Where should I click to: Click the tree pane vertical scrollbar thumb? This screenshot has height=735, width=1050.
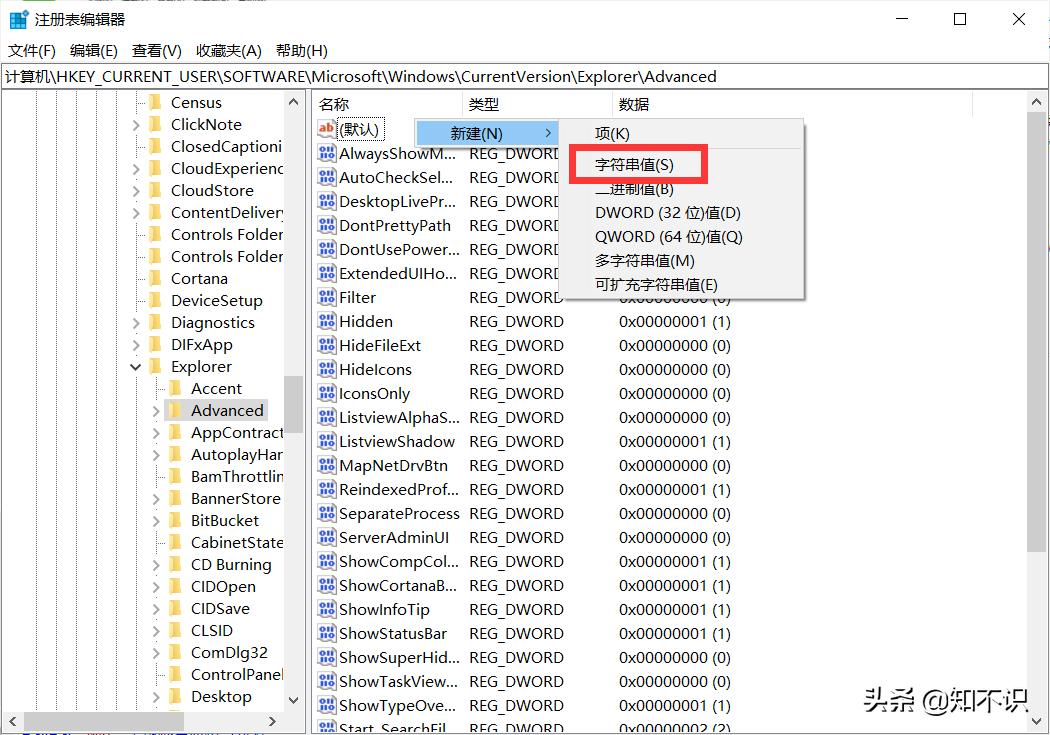pos(293,404)
